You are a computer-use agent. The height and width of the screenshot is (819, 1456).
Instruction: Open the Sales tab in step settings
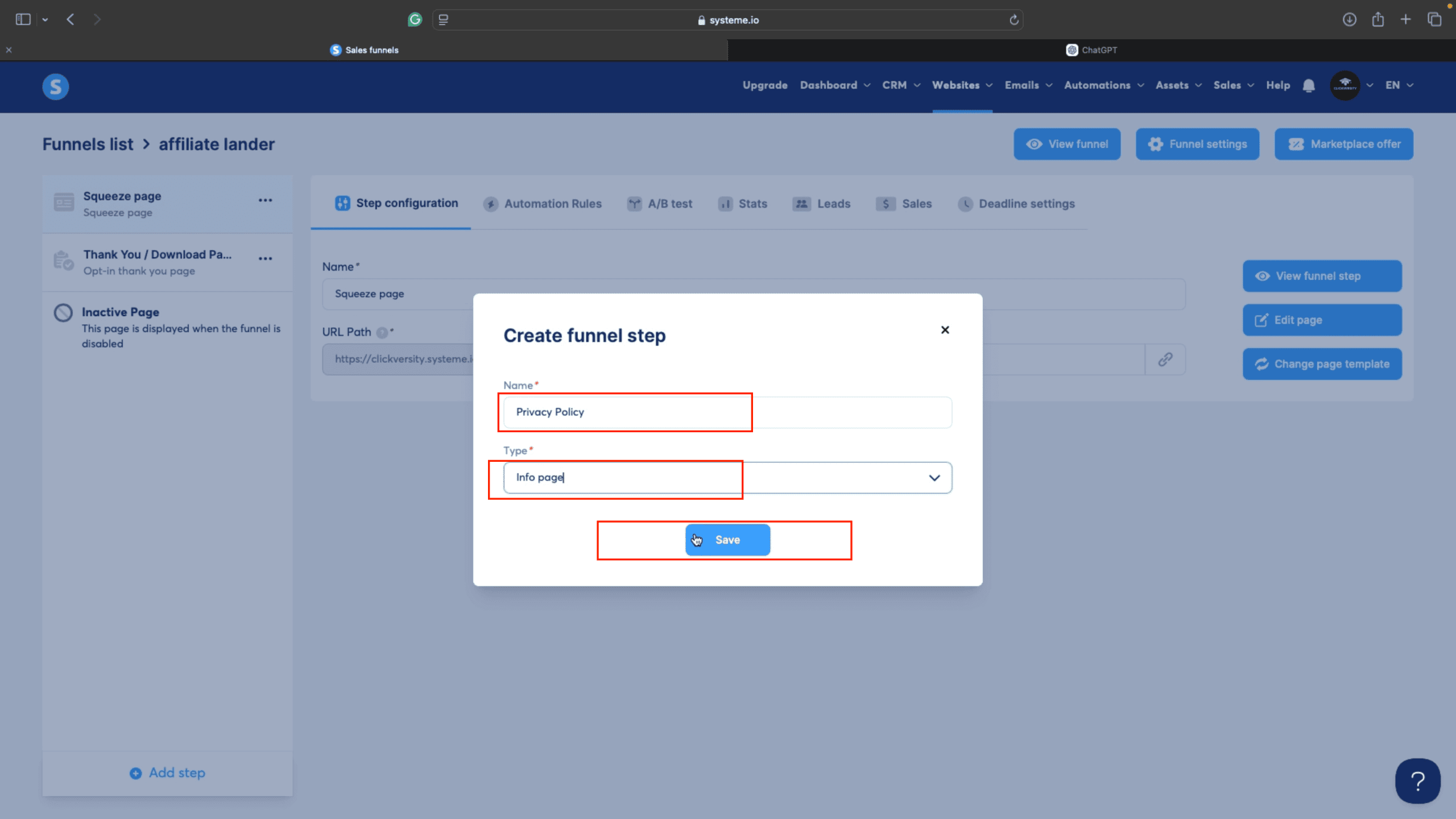click(904, 204)
